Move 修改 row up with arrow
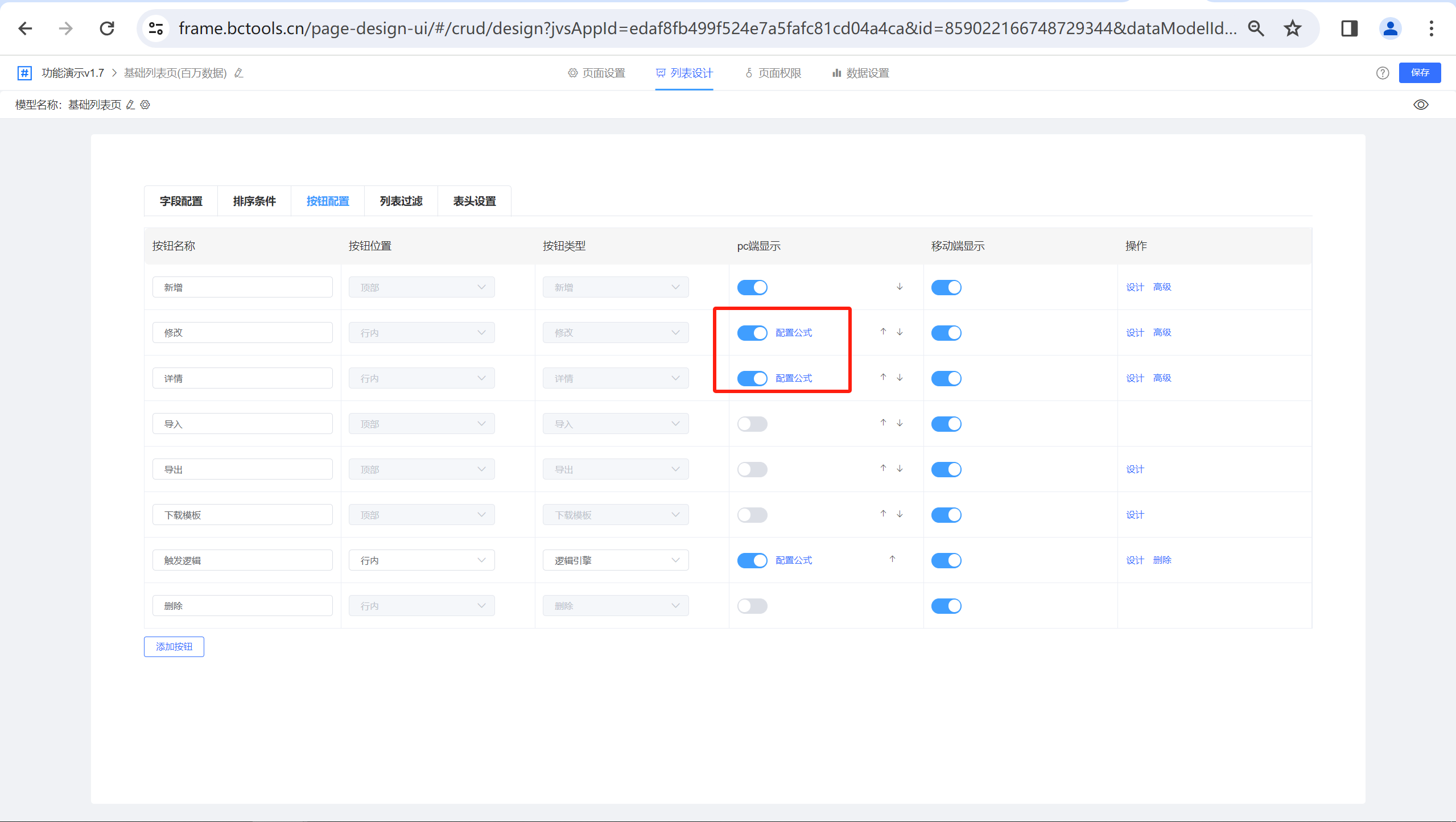This screenshot has width=1456, height=822. tap(883, 332)
